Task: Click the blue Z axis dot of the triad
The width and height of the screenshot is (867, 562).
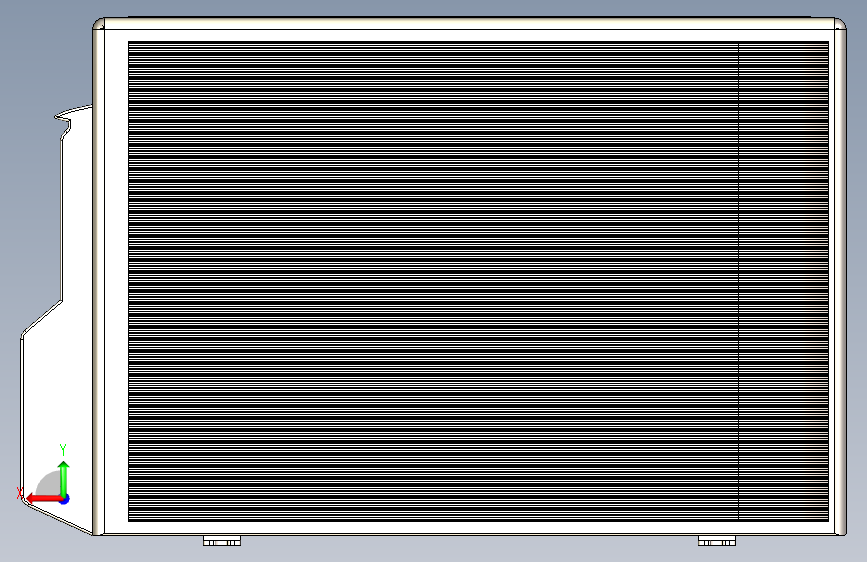Action: pyautogui.click(x=65, y=499)
